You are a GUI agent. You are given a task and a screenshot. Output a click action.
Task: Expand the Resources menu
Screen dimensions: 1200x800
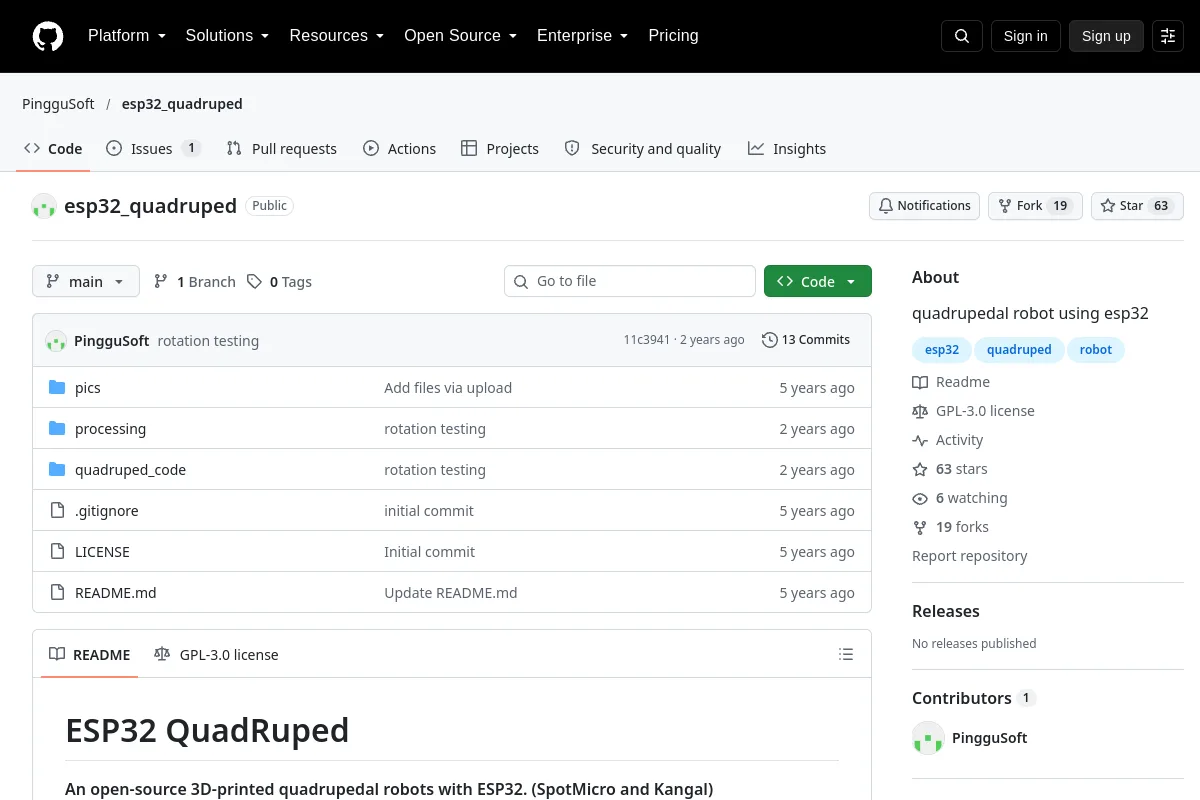337,36
